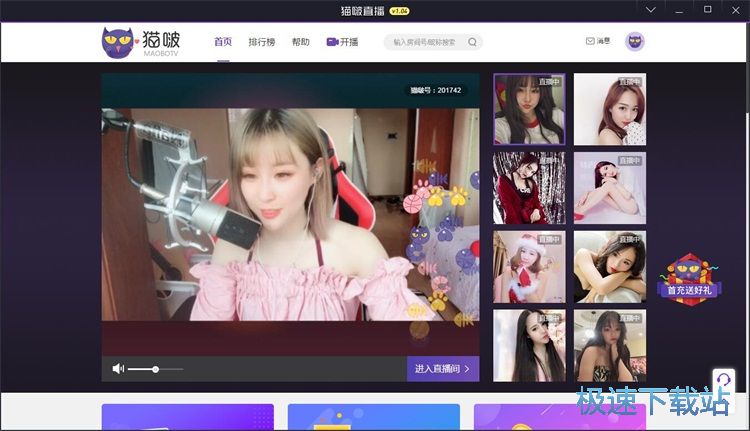Open the 帮助 help tab
Screen dimensions: 750x431
[301, 42]
